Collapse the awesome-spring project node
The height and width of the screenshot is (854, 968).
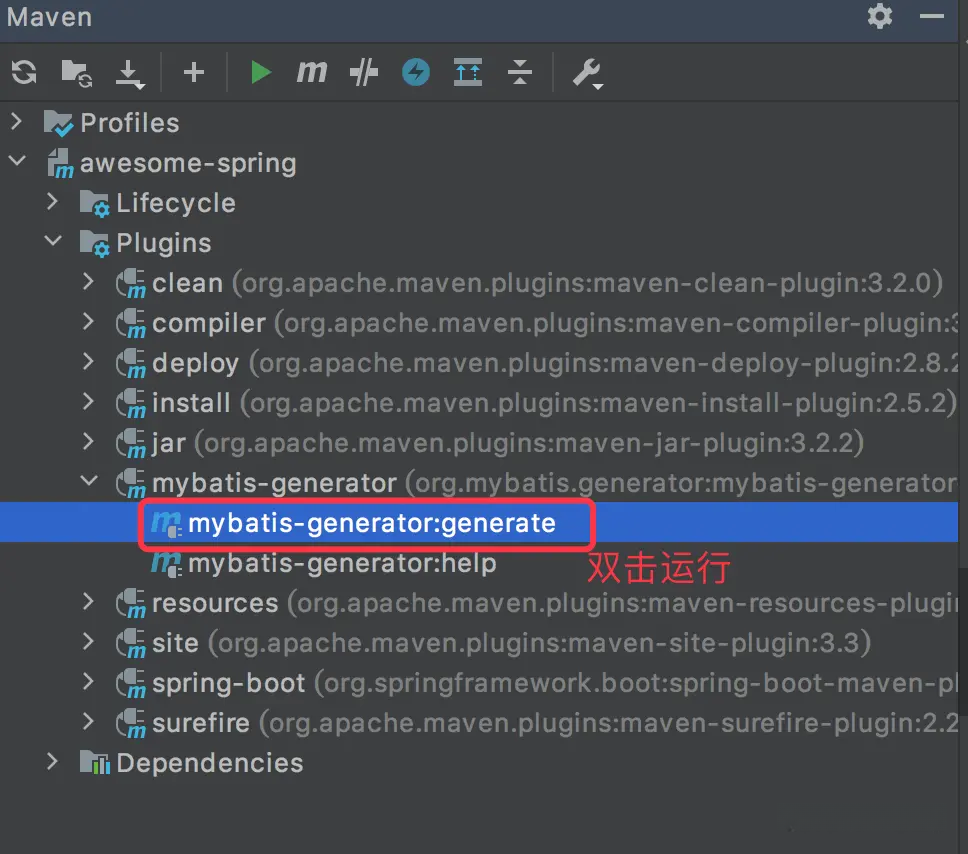tap(17, 161)
